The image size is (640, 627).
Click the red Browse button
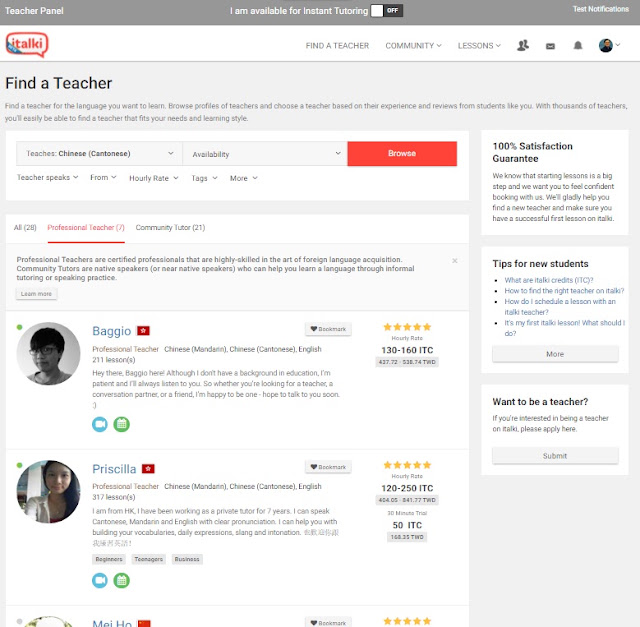point(402,153)
